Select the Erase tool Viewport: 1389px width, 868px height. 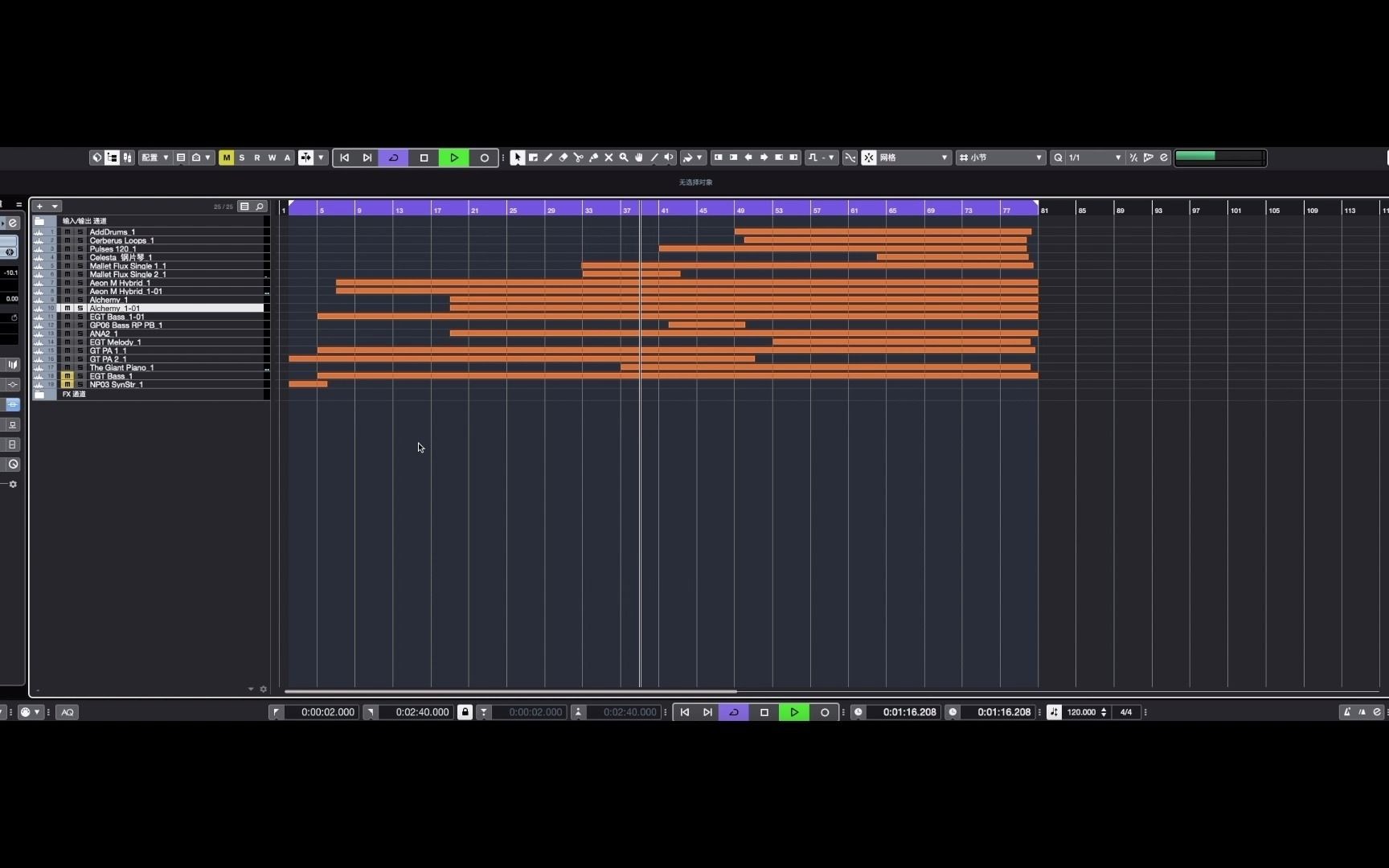coord(563,158)
